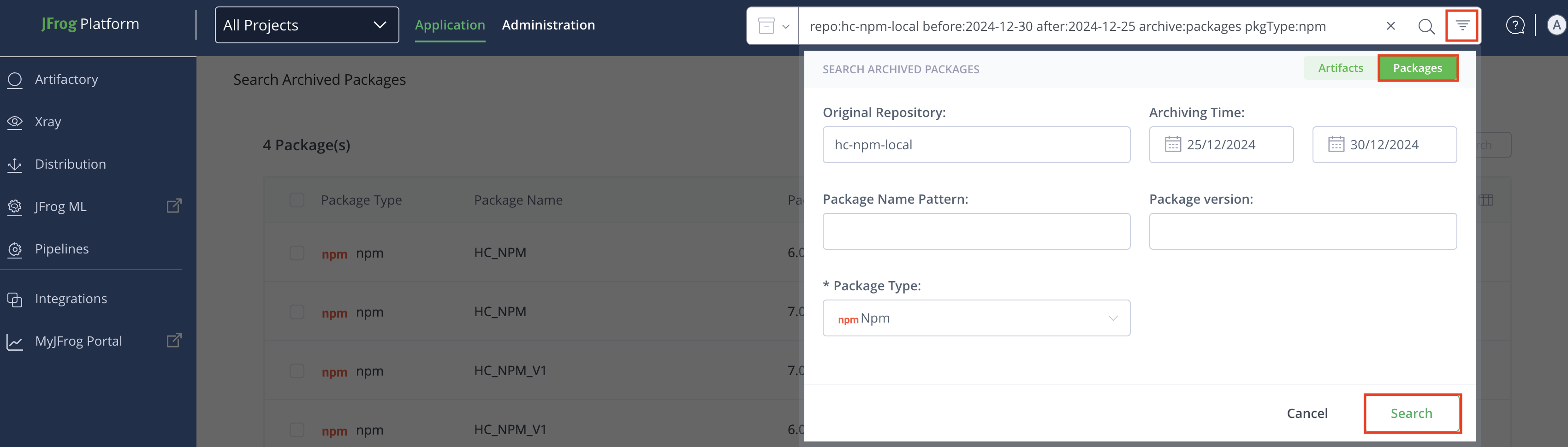The width and height of the screenshot is (1568, 447).
Task: Click the magnifier search icon
Action: tap(1426, 26)
